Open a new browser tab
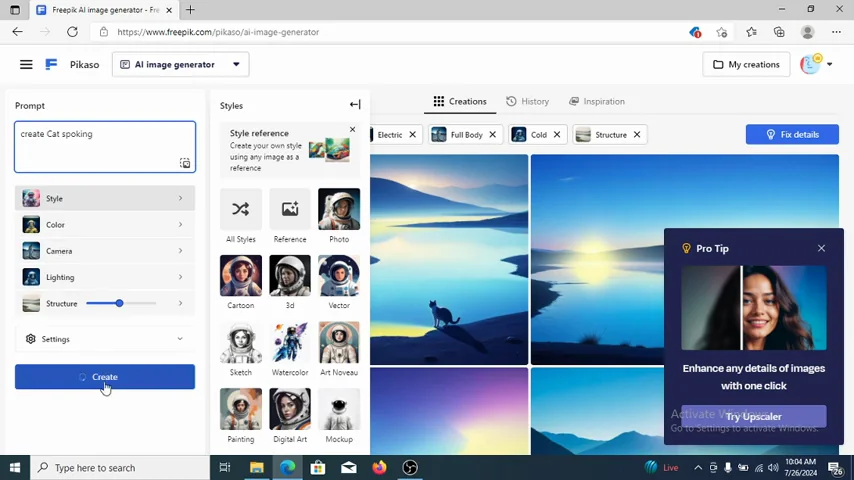Viewport: 854px width, 480px height. pos(190,10)
